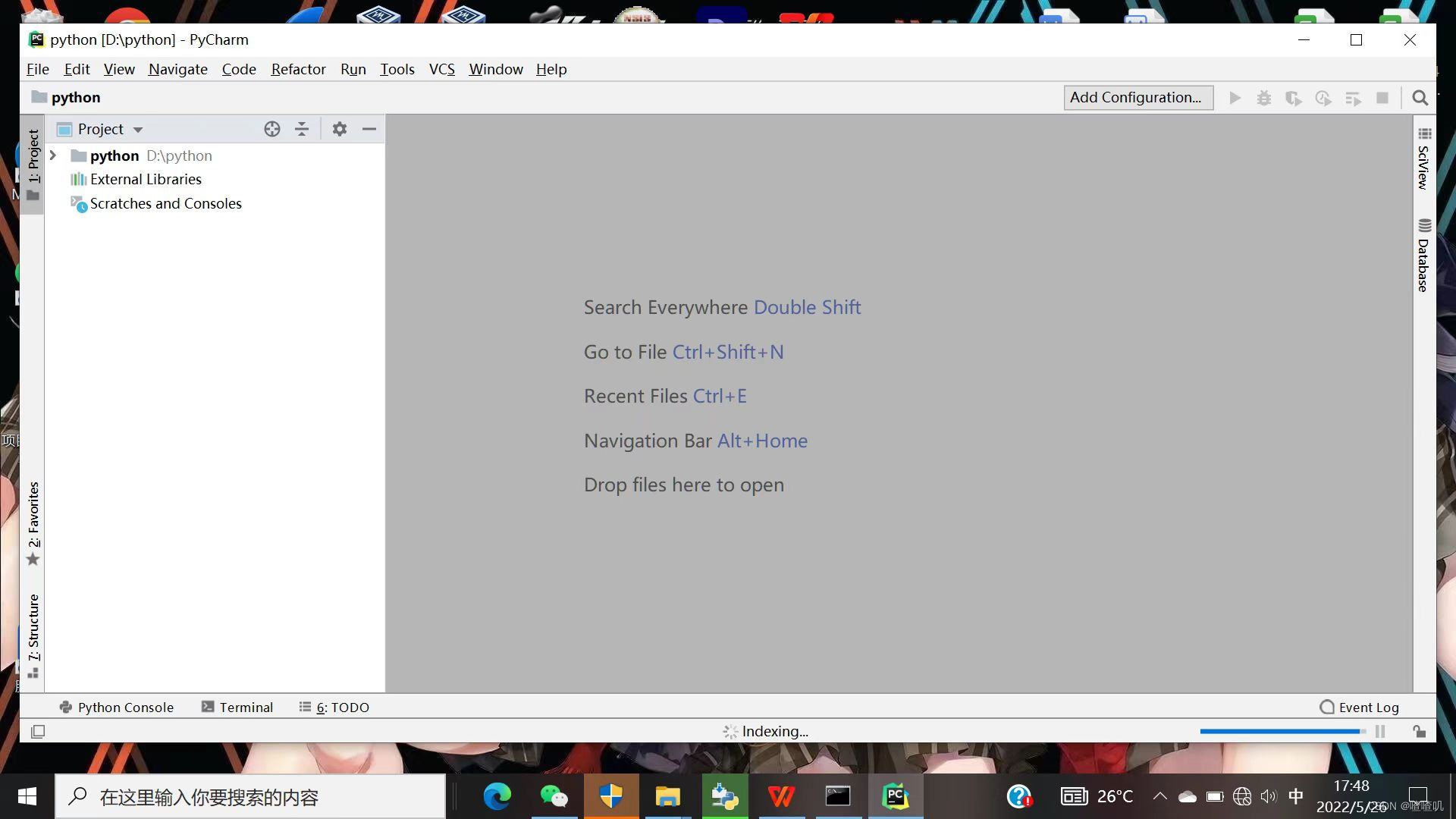Open the Project view dropdown
Image resolution: width=1456 pixels, height=819 pixels.
(138, 130)
